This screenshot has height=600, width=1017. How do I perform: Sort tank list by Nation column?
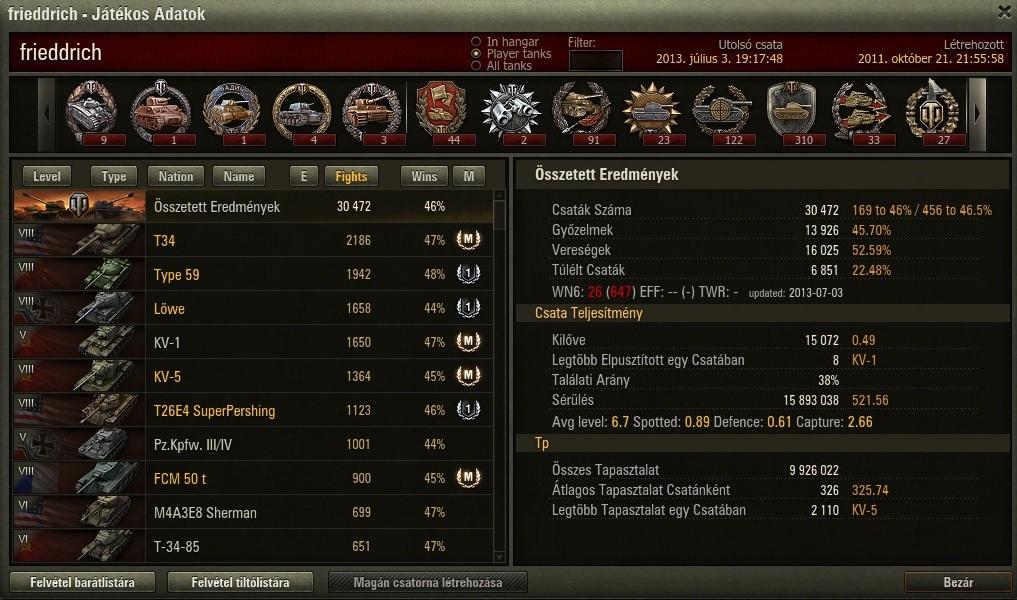(x=176, y=176)
